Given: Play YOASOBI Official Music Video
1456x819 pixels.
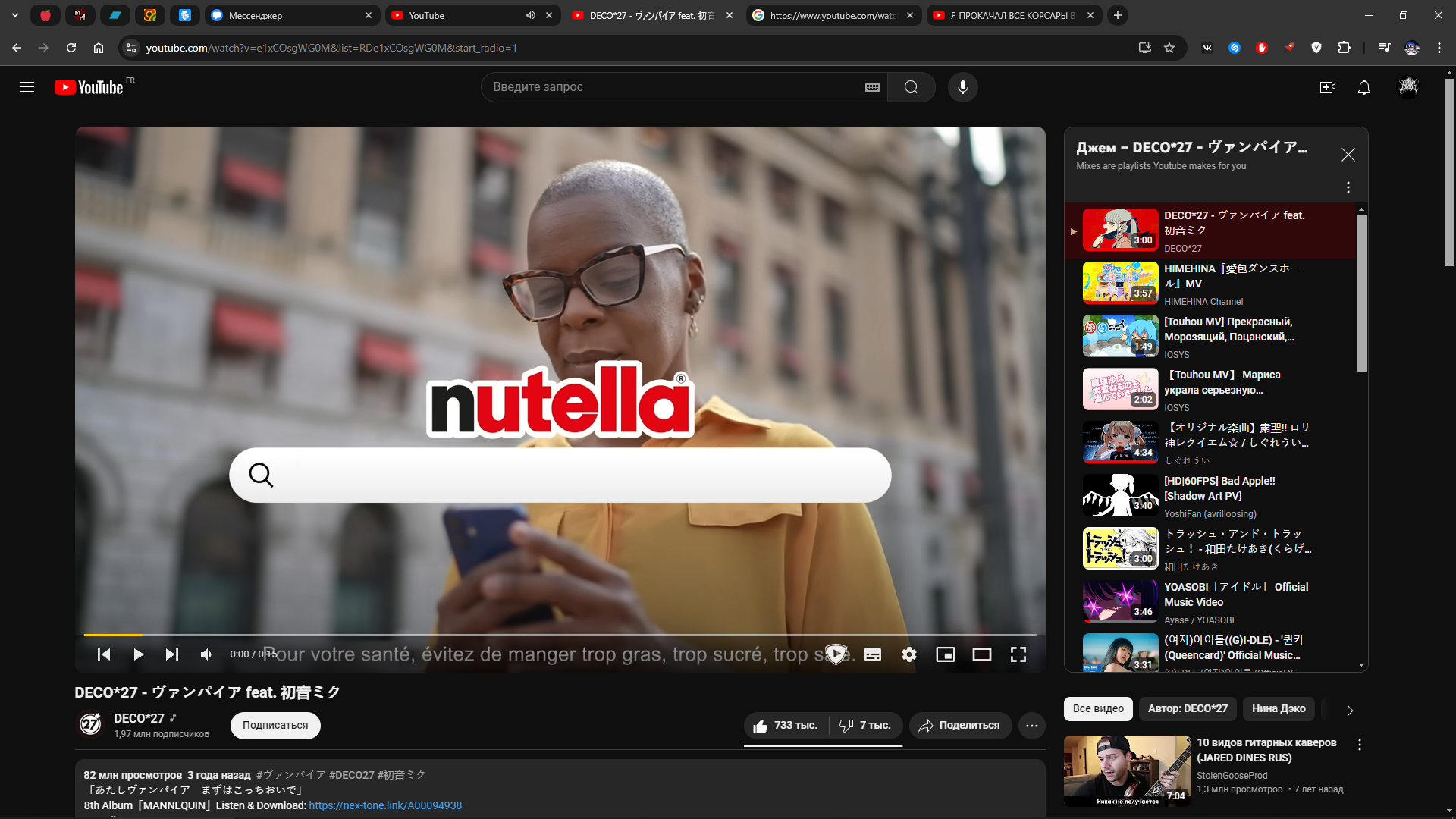Looking at the screenshot, I should [x=1210, y=603].
